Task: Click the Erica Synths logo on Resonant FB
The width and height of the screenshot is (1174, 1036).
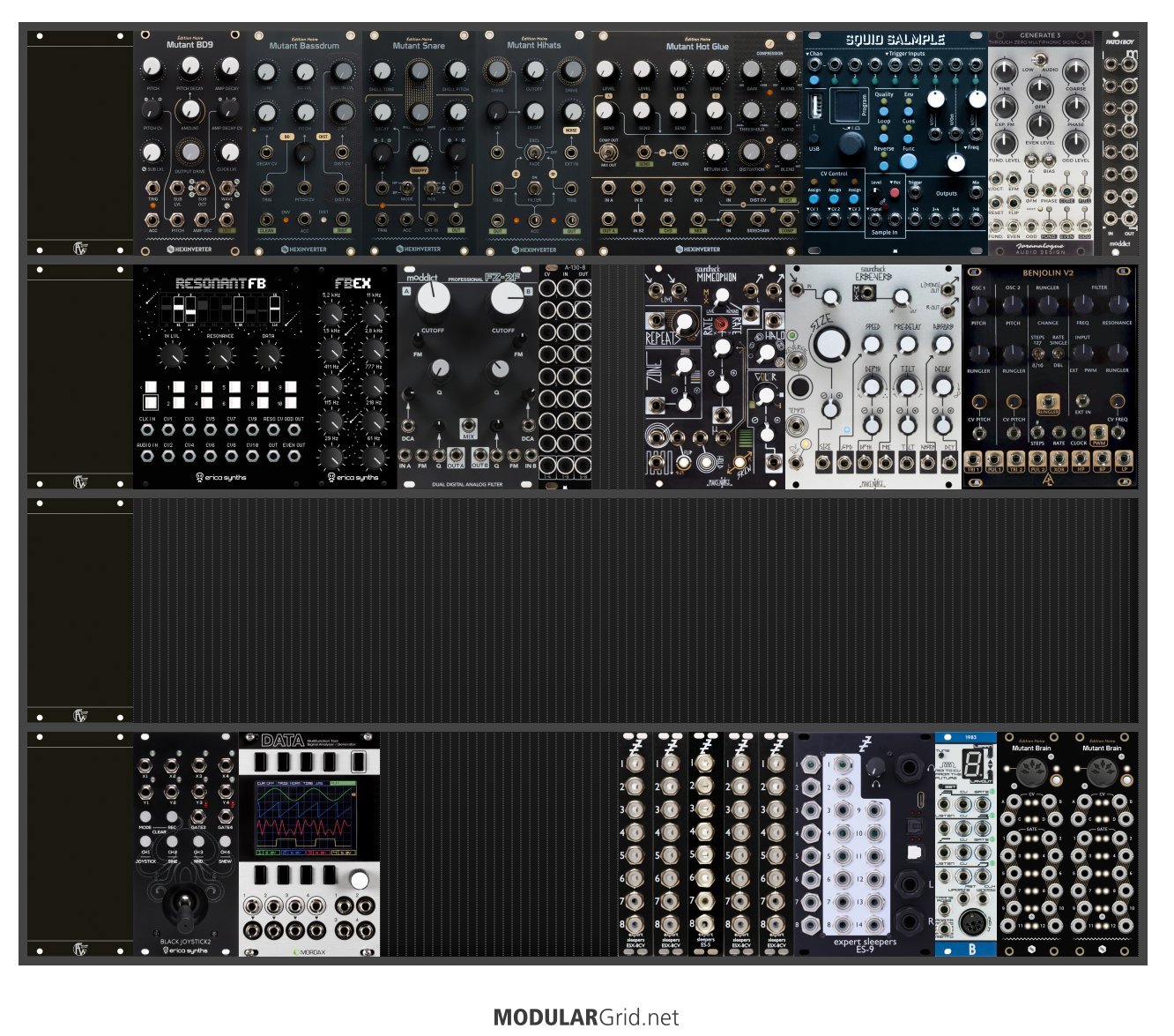Action: (220, 478)
